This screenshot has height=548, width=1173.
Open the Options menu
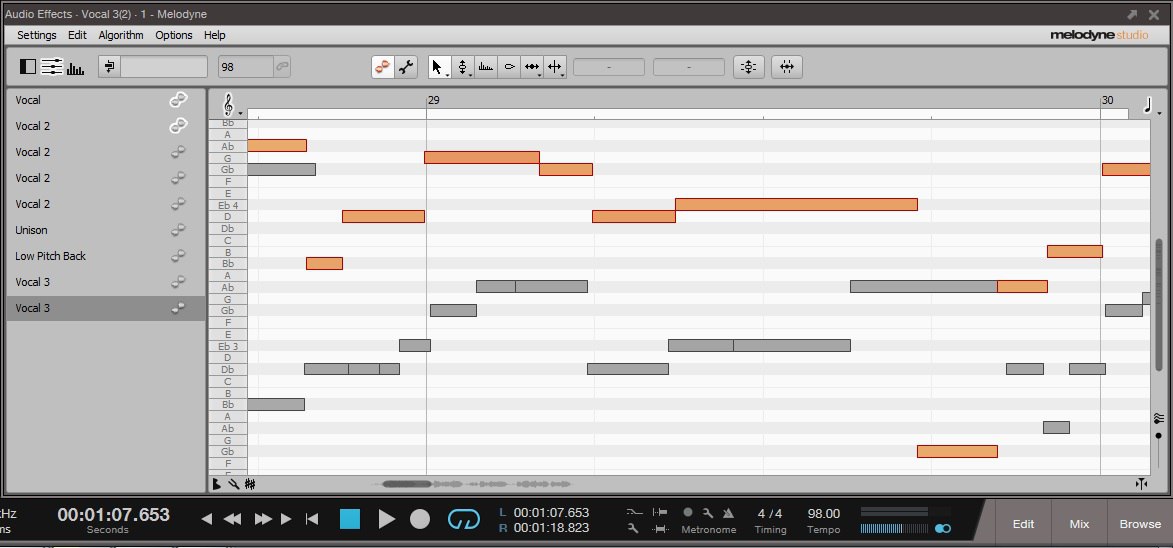click(x=174, y=35)
